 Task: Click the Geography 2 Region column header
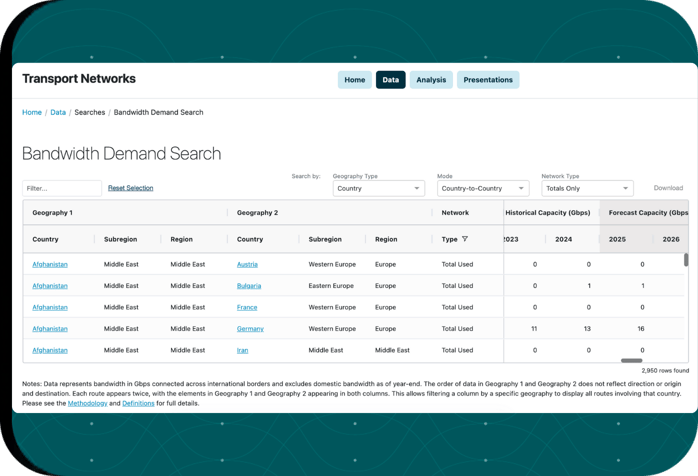(x=386, y=239)
